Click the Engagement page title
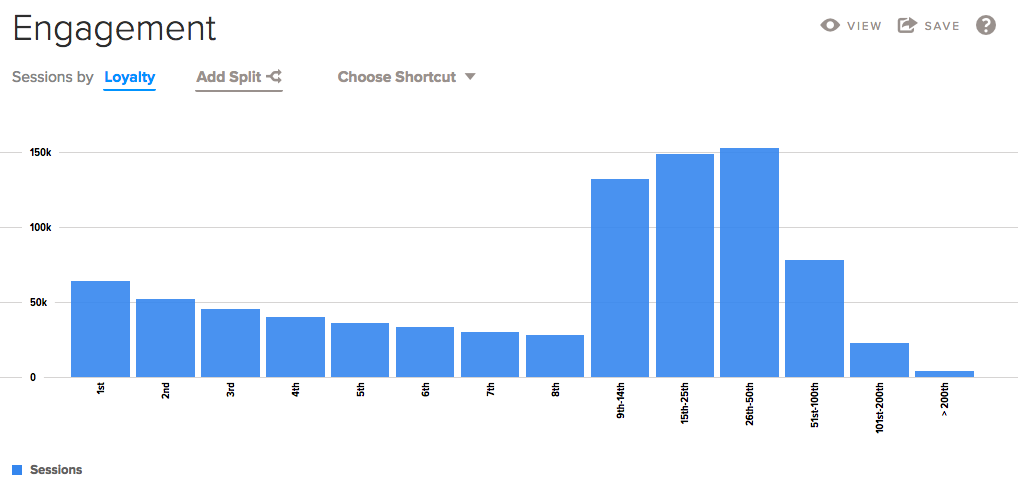Image resolution: width=1018 pixels, height=493 pixels. pyautogui.click(x=114, y=28)
